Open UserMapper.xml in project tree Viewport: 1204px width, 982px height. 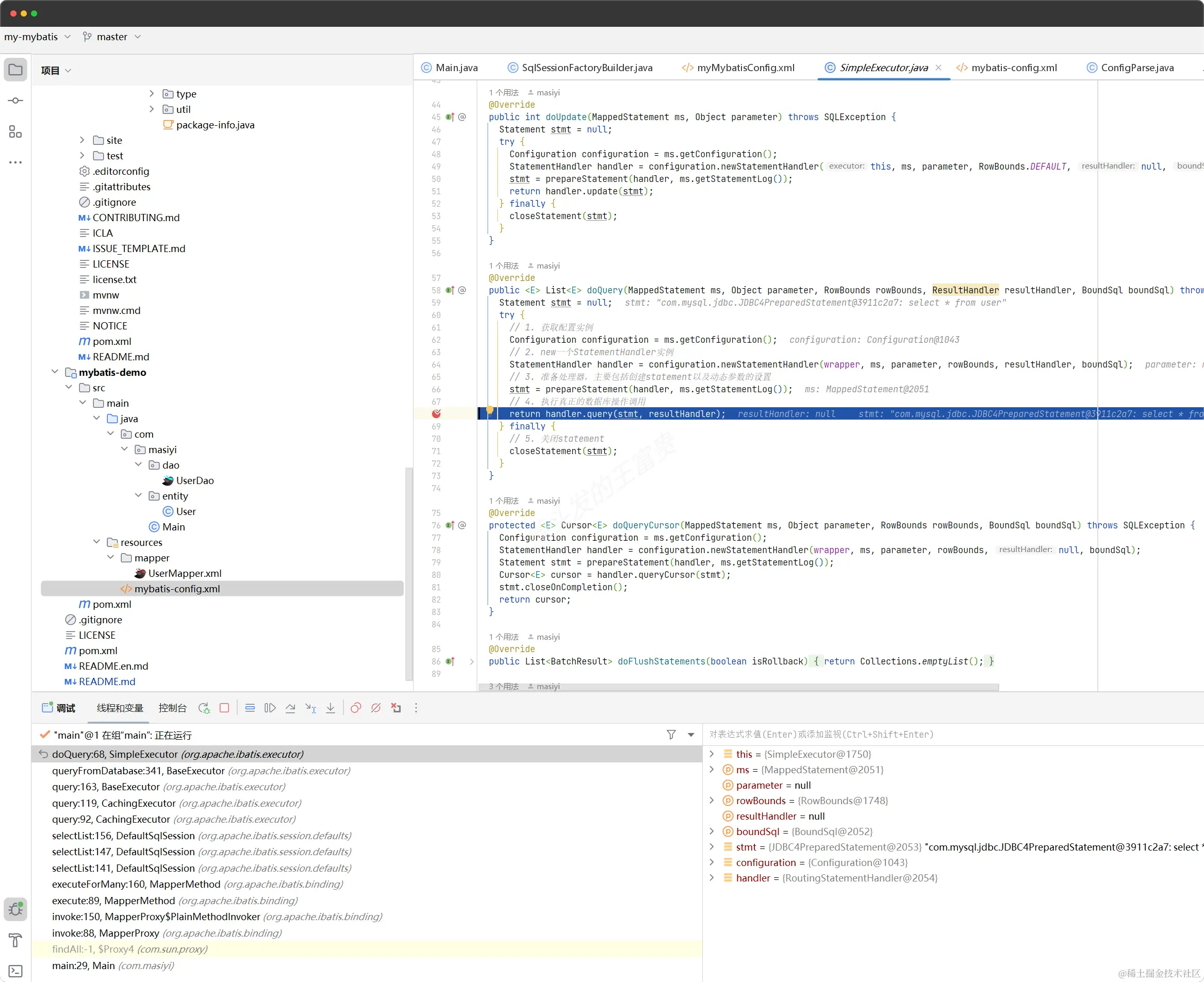185,573
